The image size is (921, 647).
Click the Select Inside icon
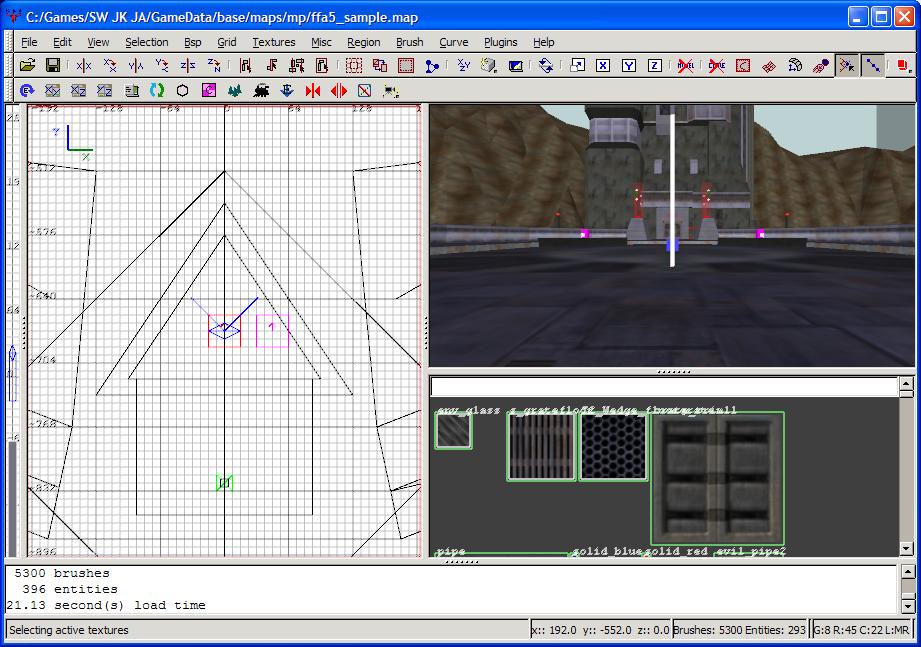(322, 65)
